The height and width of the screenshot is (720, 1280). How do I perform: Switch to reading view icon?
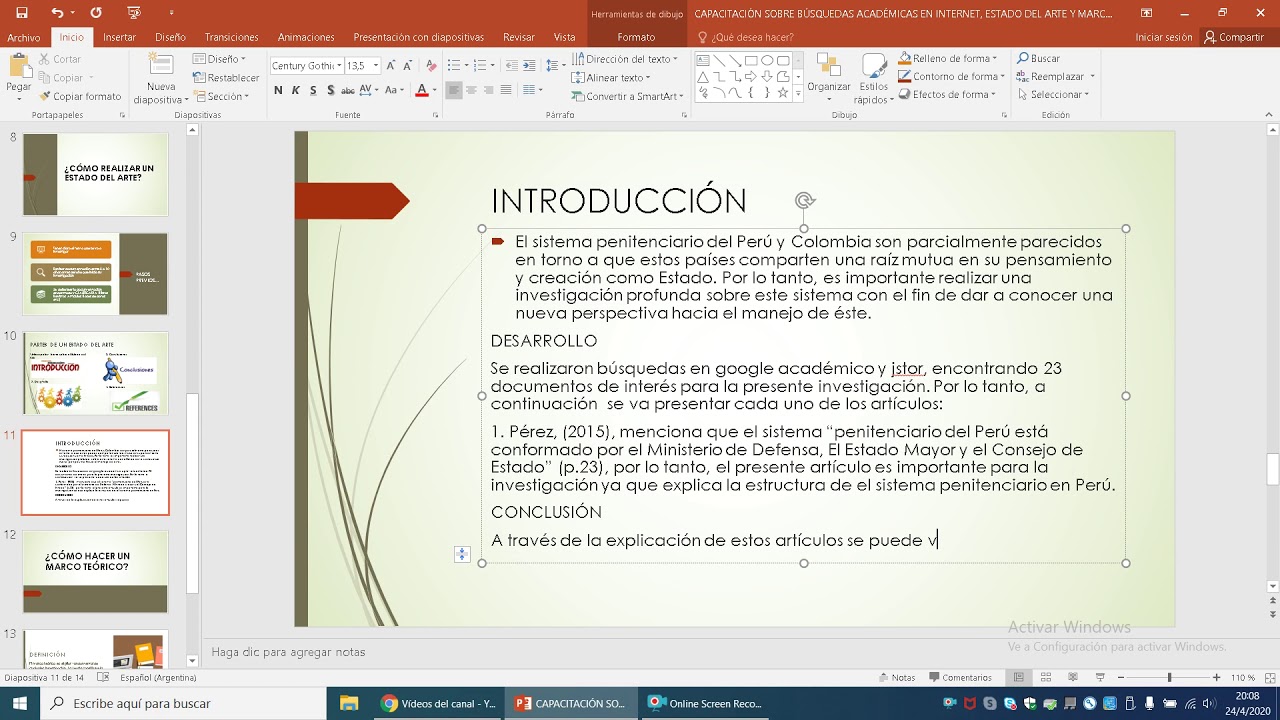click(1072, 677)
